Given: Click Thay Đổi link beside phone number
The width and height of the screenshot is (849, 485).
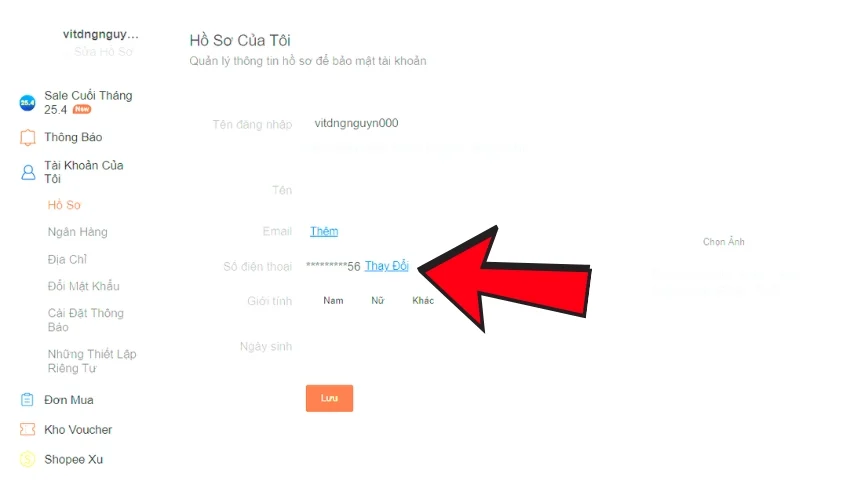Looking at the screenshot, I should click(387, 266).
